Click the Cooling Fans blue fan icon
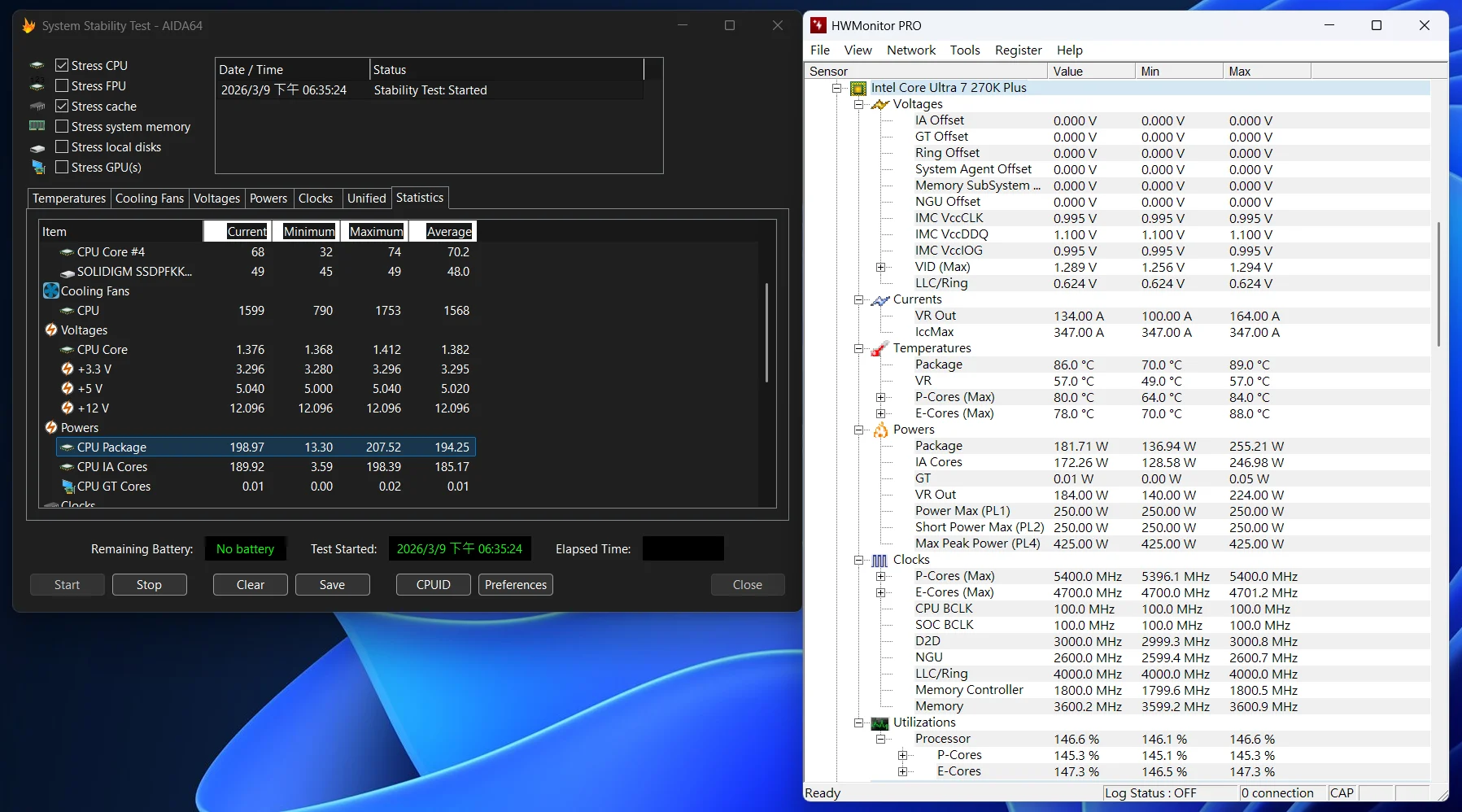The height and width of the screenshot is (812, 1462). (x=51, y=291)
